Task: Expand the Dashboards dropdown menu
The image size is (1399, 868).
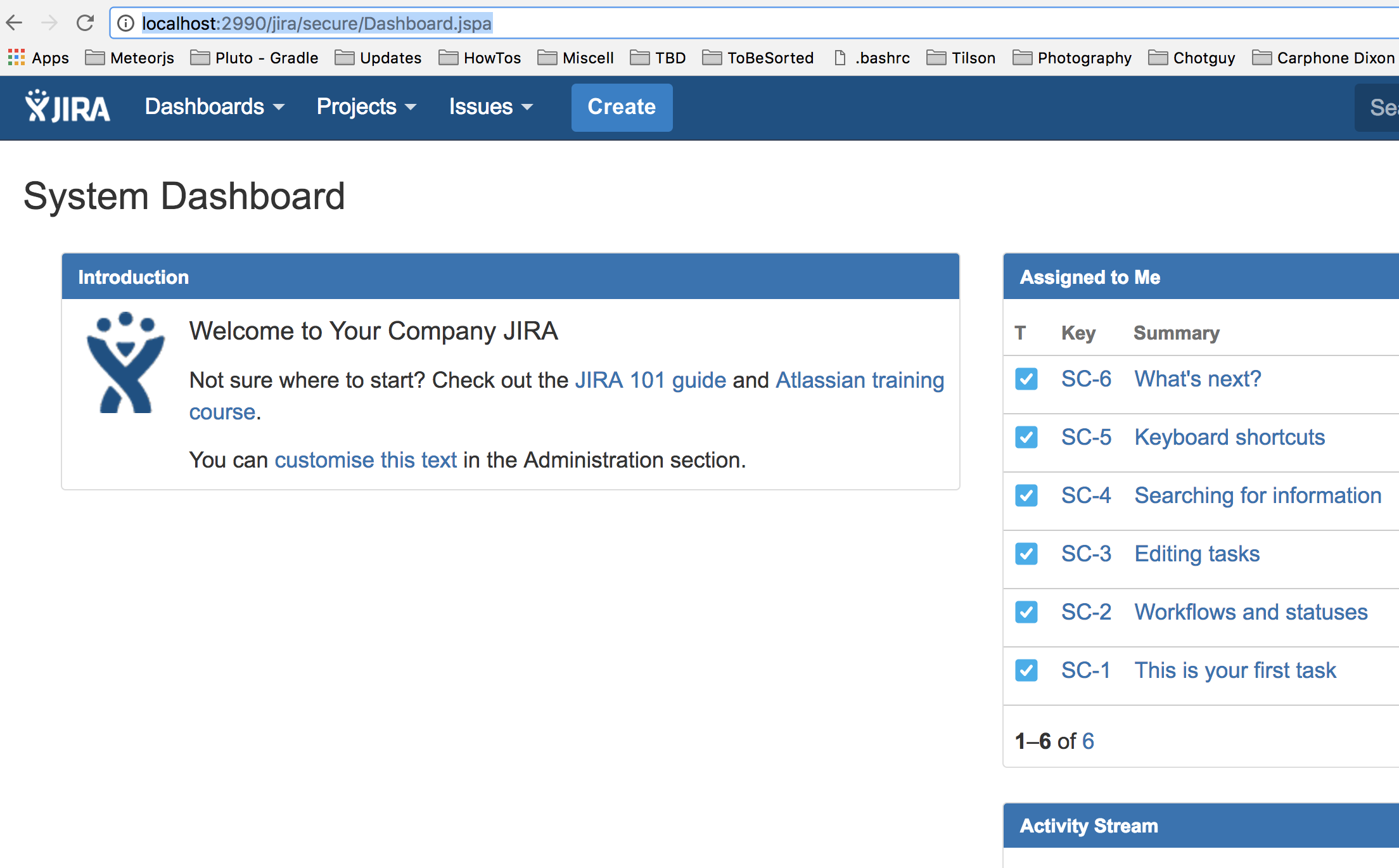Action: click(x=214, y=106)
